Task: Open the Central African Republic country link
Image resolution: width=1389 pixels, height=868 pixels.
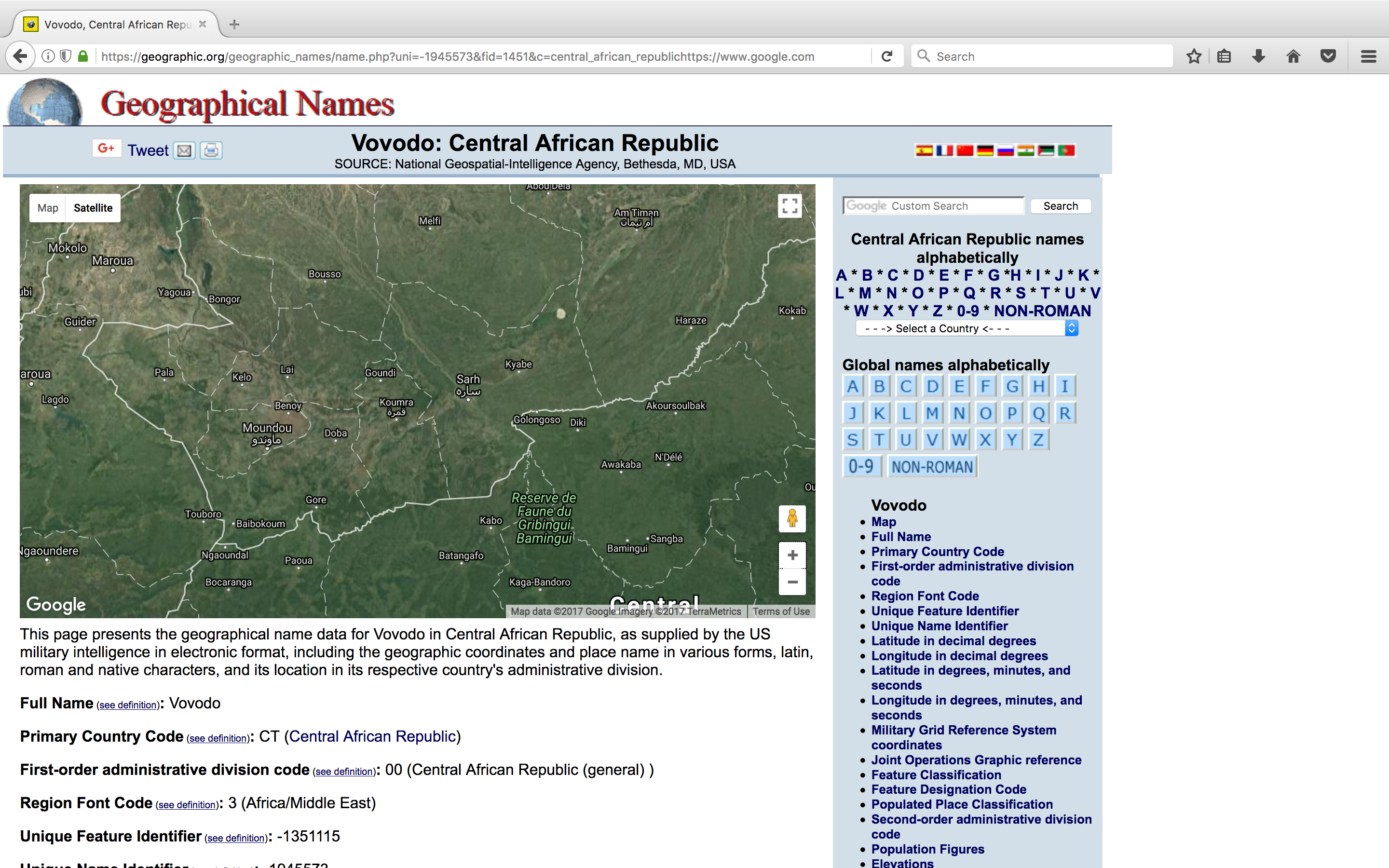Action: (373, 736)
